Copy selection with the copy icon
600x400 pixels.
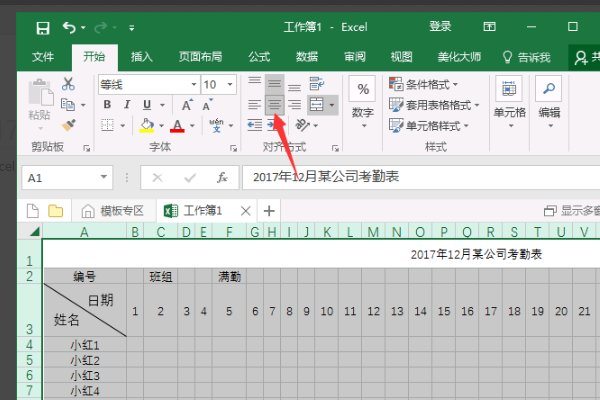pos(68,104)
